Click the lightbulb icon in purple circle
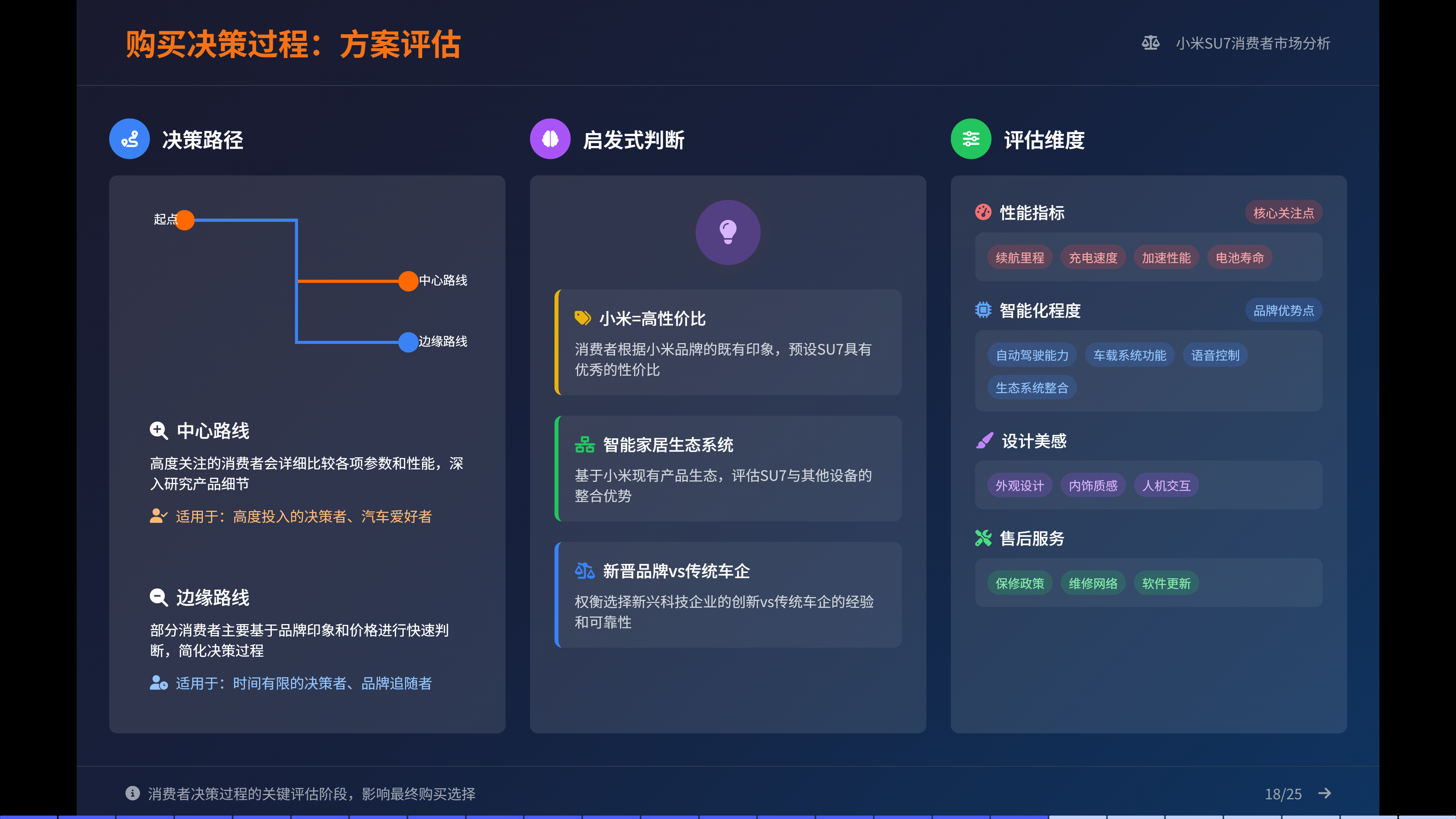This screenshot has width=1456, height=819. [728, 232]
